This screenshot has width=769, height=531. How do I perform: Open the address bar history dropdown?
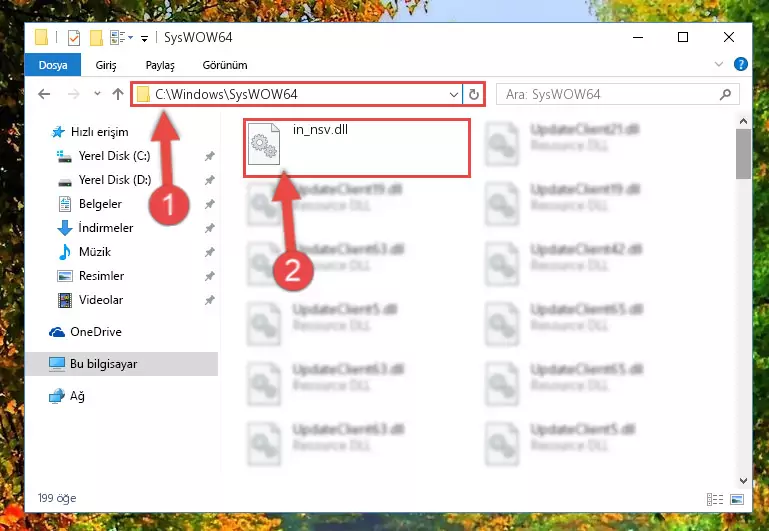point(454,95)
